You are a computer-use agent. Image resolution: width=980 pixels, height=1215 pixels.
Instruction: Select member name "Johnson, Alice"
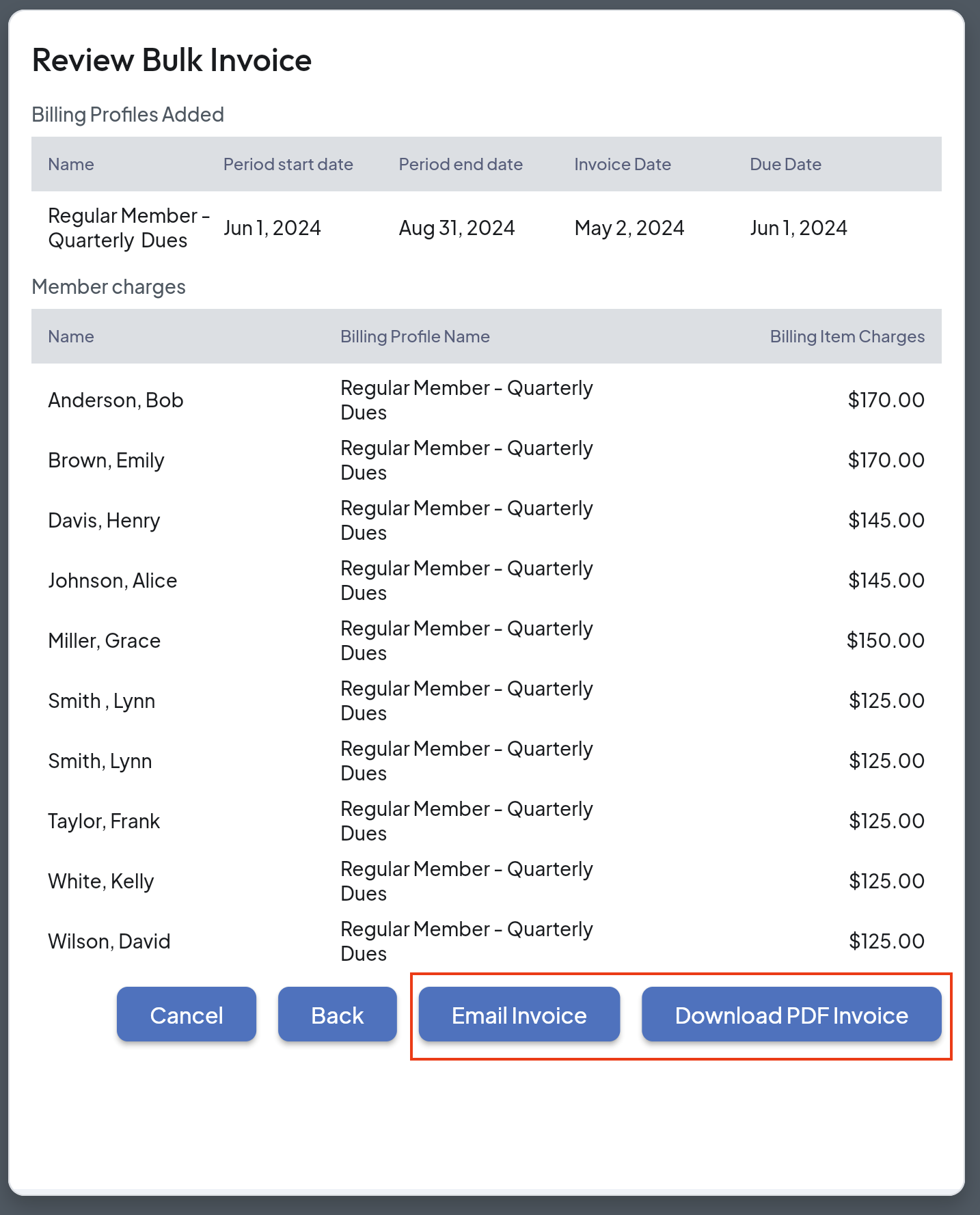click(113, 580)
